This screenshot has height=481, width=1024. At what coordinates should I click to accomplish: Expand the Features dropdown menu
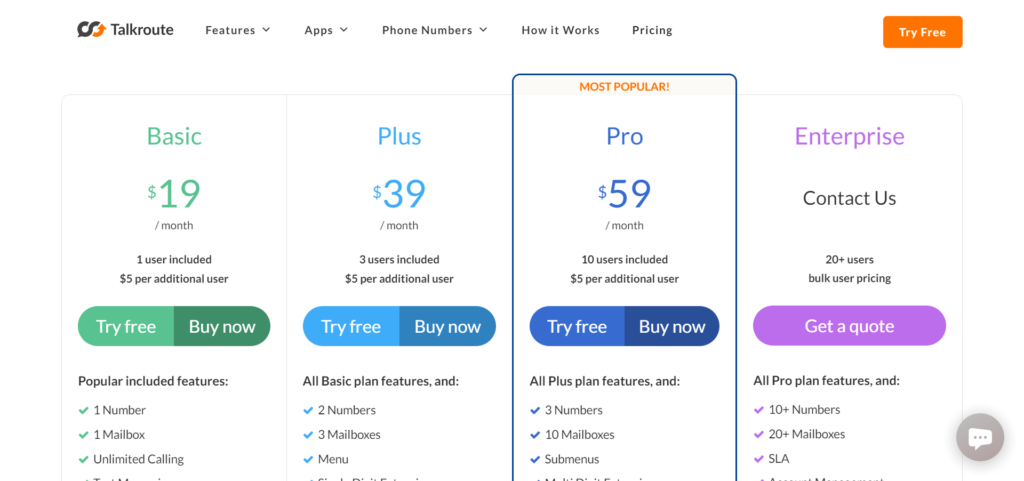(238, 30)
